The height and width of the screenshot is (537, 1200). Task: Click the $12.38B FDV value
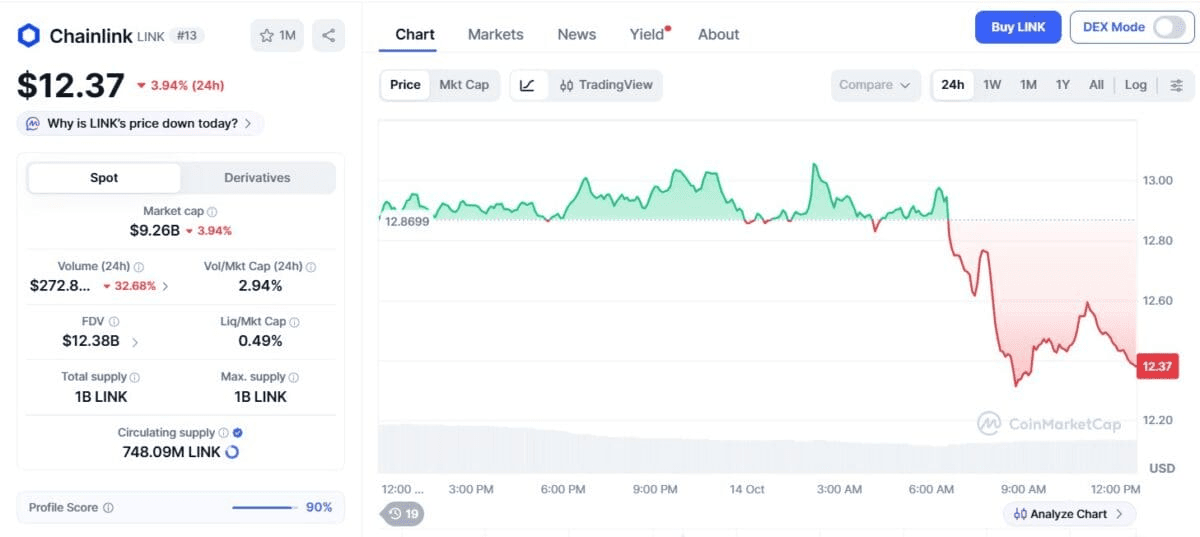pyautogui.click(x=91, y=341)
